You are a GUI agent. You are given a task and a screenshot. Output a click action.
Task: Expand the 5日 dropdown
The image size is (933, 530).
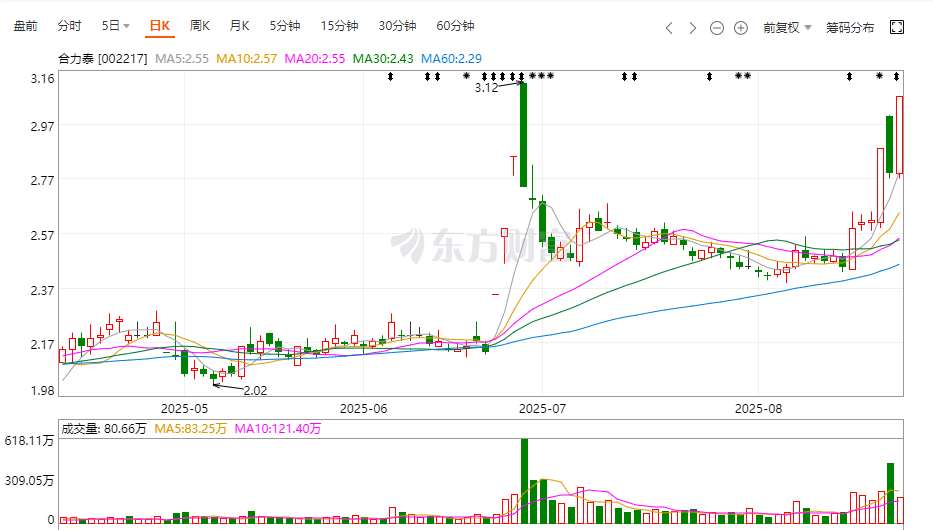[115, 26]
